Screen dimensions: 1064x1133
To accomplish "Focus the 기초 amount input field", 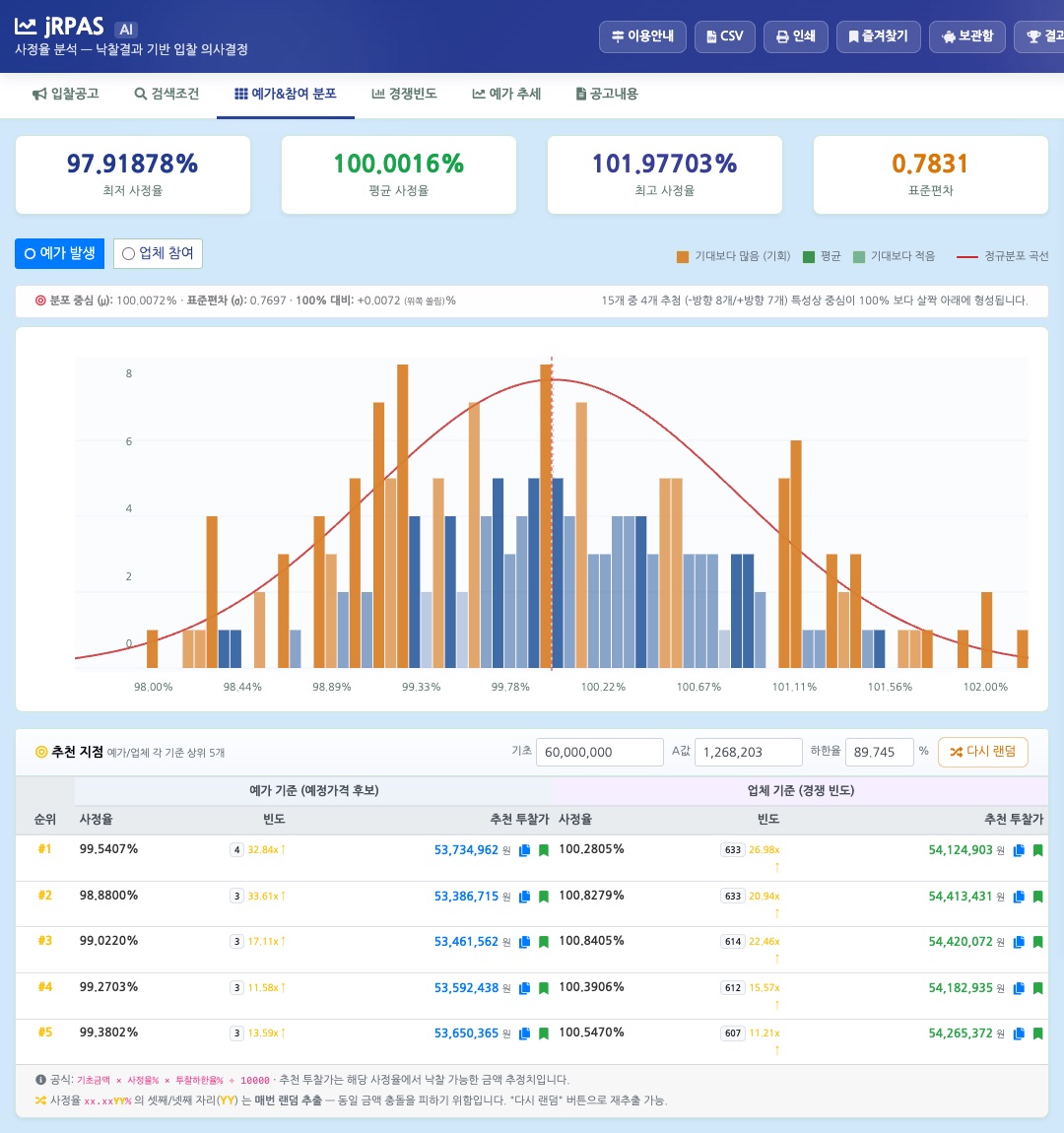I will click(600, 752).
